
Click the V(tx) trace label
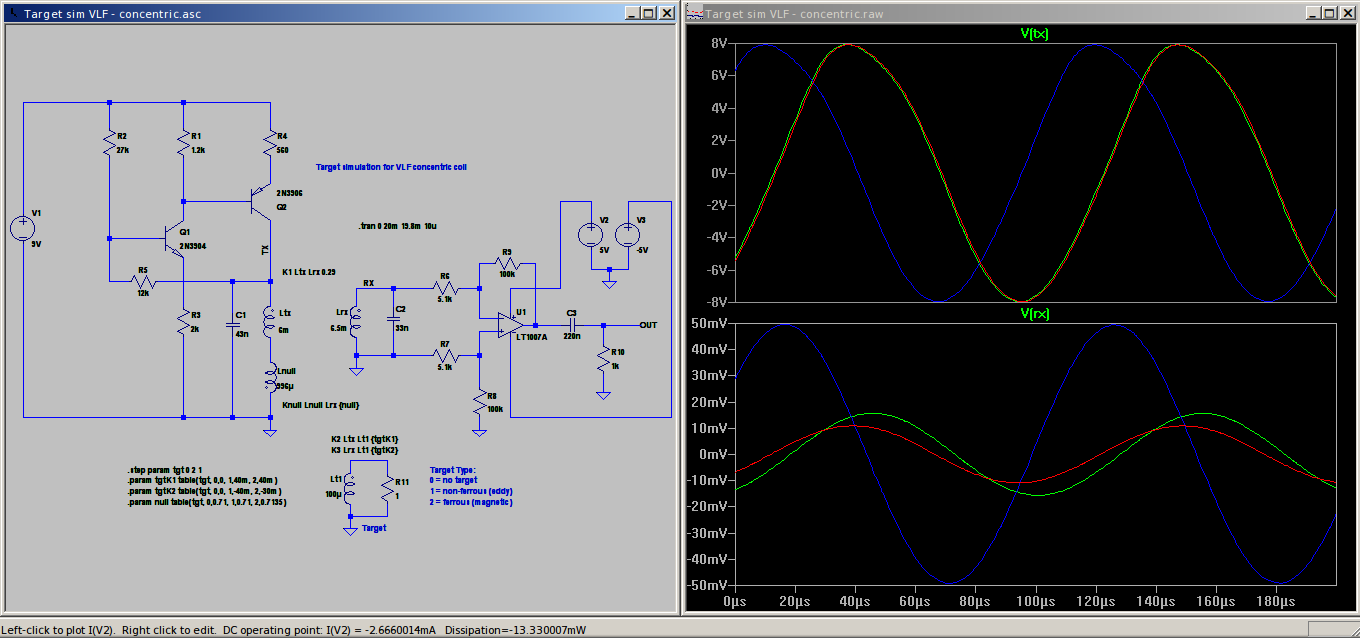1034,34
